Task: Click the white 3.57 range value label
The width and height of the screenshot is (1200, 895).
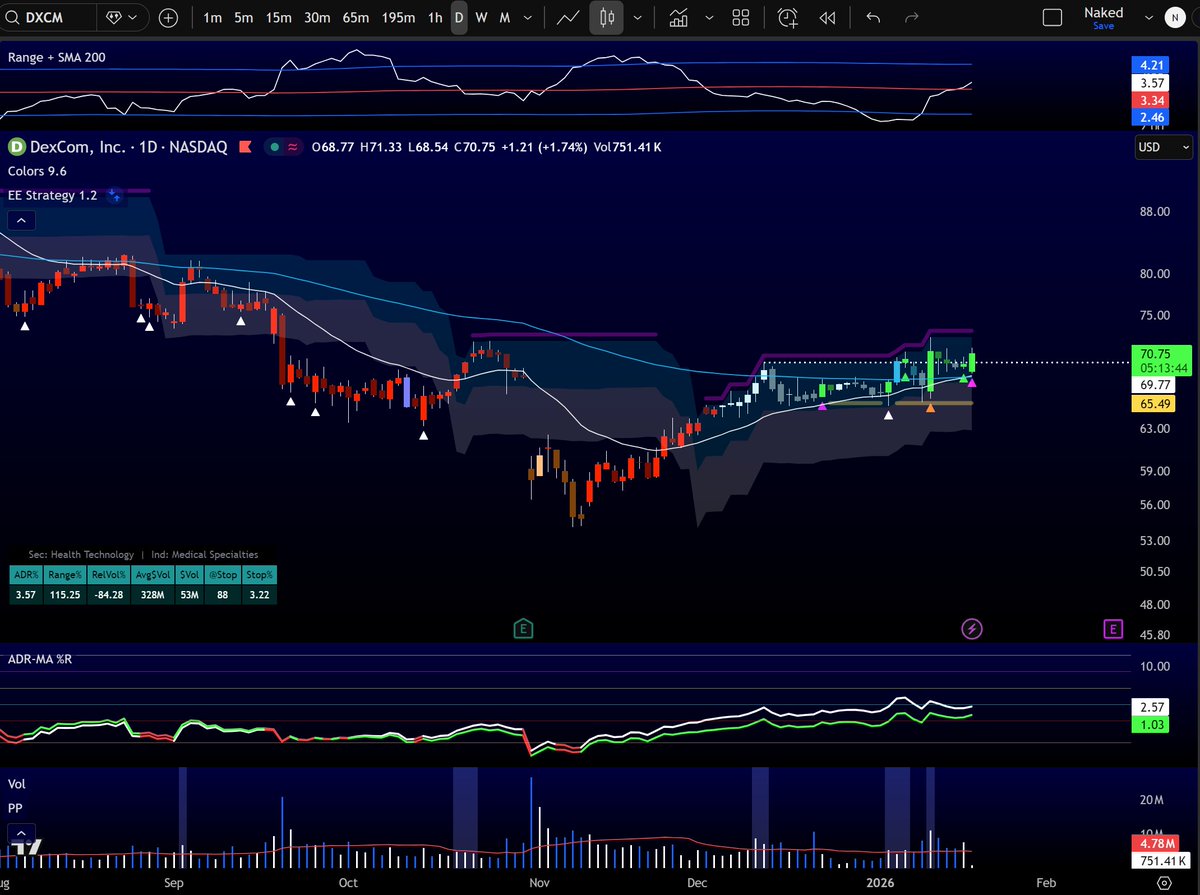Action: point(1153,85)
